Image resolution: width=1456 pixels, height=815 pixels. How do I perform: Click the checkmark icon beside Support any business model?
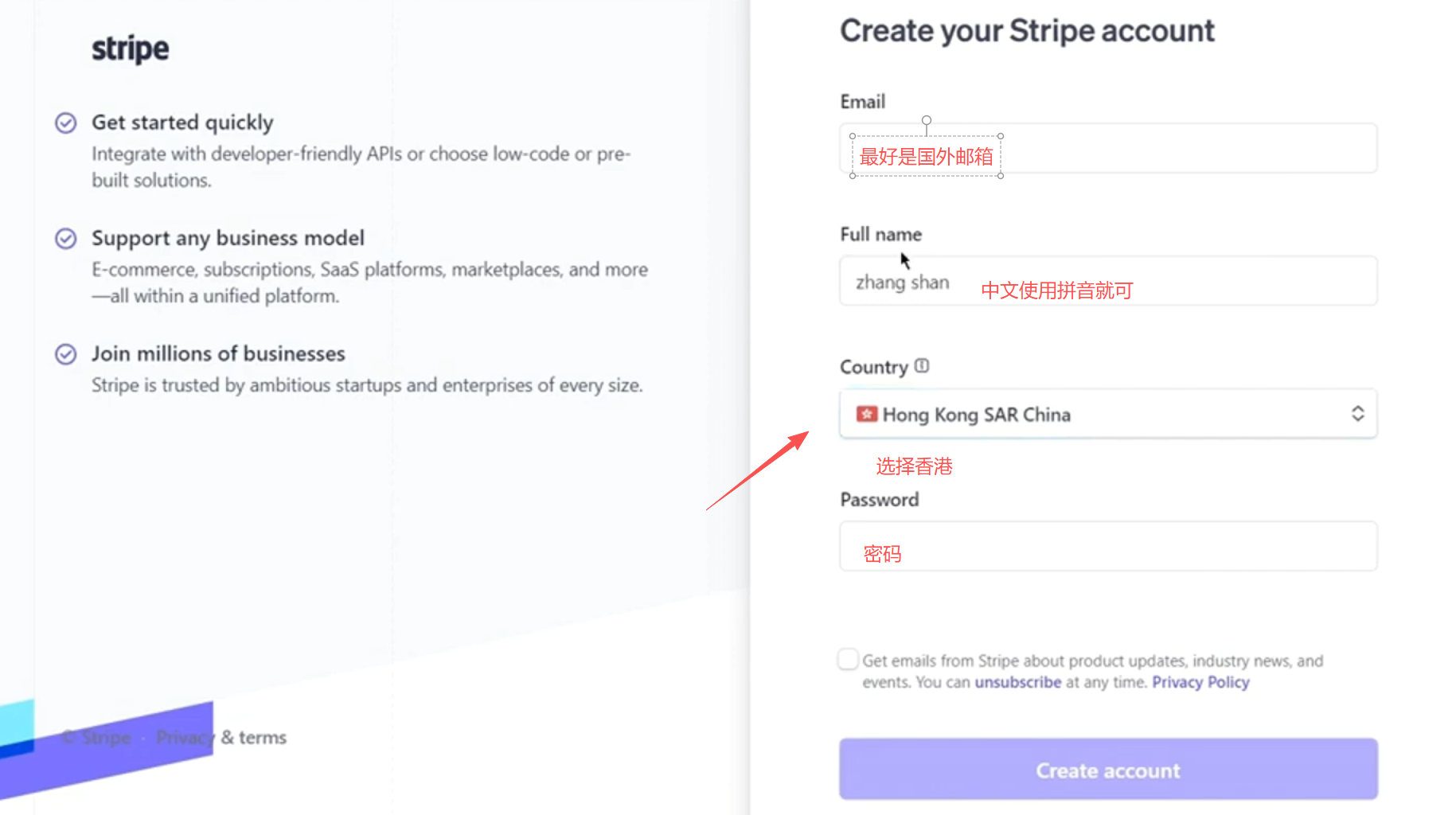coord(66,239)
